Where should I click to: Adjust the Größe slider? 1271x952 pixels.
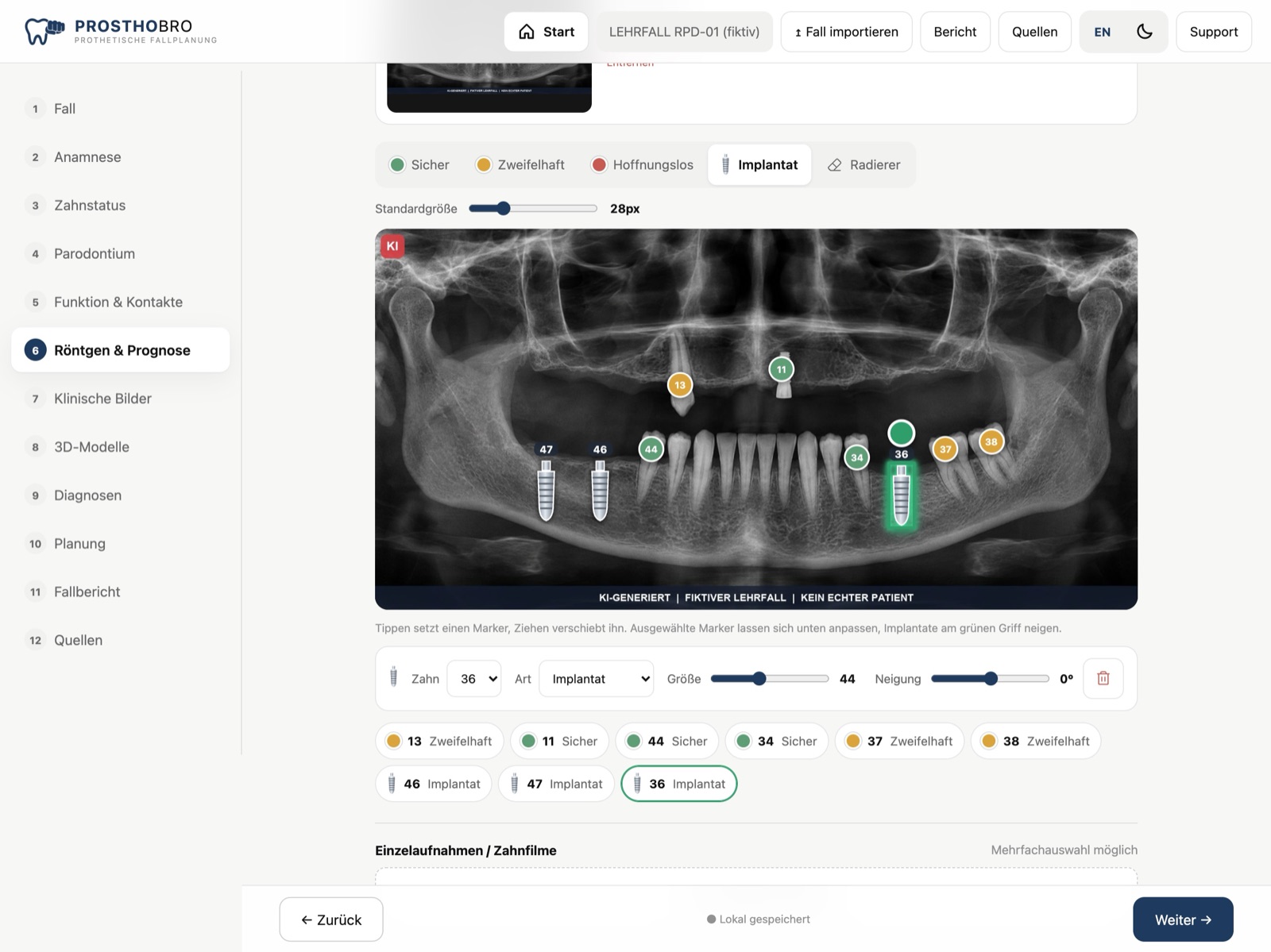point(769,678)
